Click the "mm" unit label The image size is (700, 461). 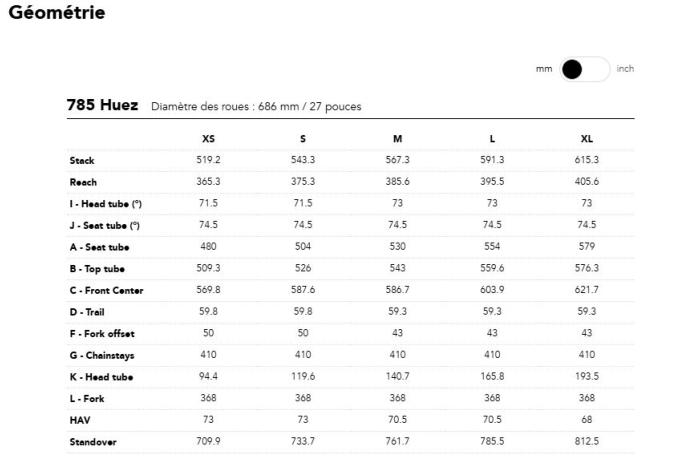544,69
